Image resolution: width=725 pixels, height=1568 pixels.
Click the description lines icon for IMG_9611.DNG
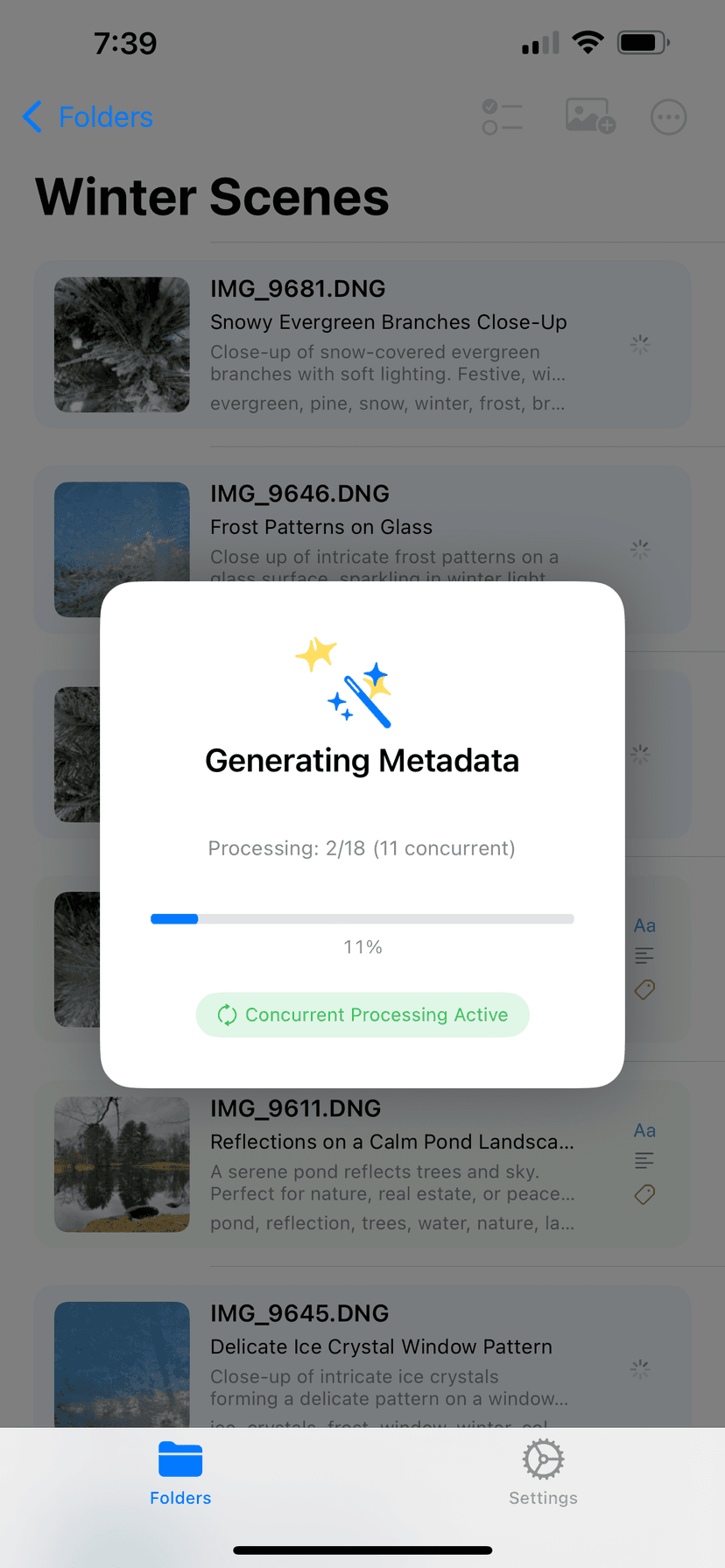(x=644, y=1161)
